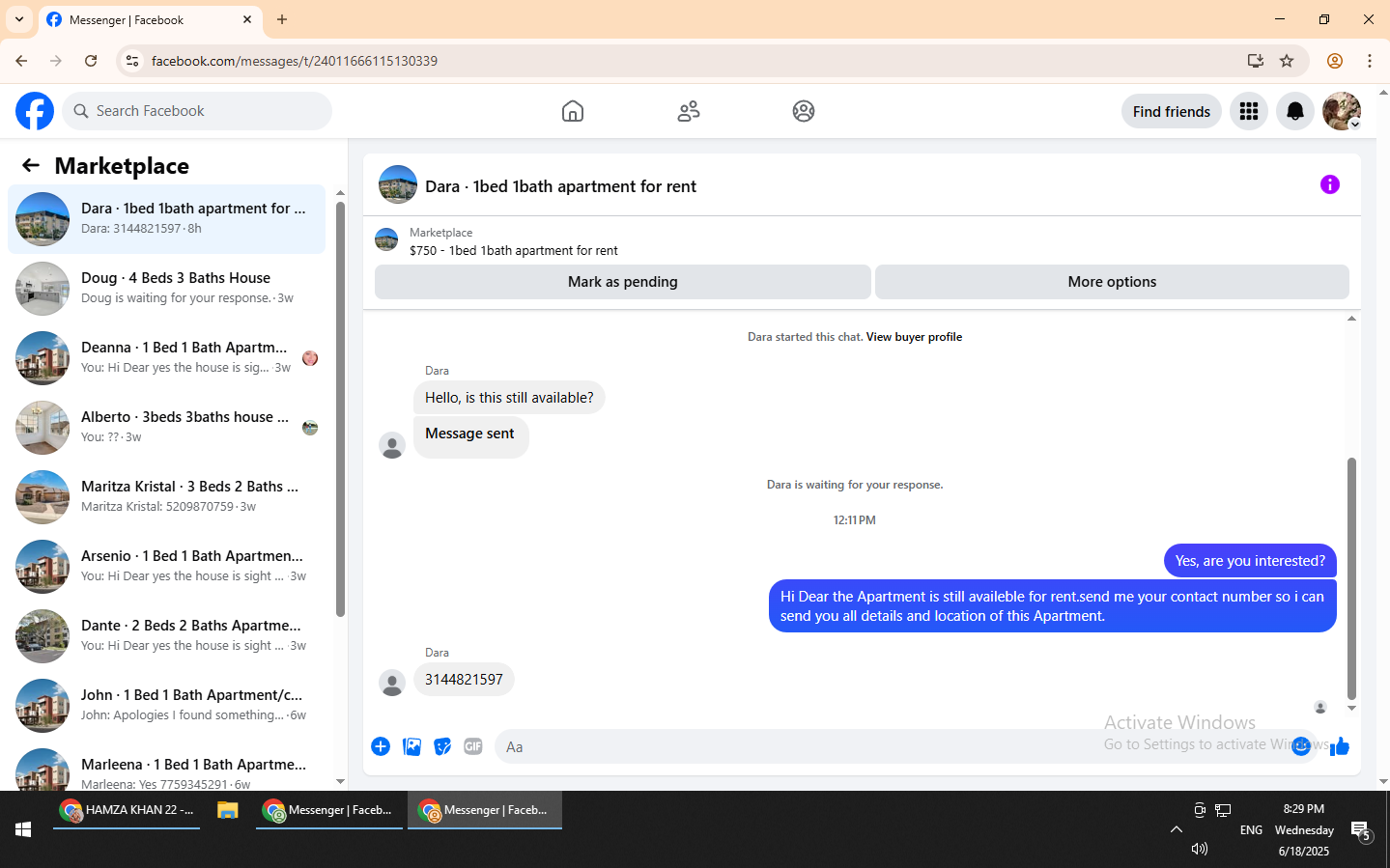Open File Explorer from taskbar
Image resolution: width=1390 pixels, height=868 pixels.
click(x=228, y=810)
